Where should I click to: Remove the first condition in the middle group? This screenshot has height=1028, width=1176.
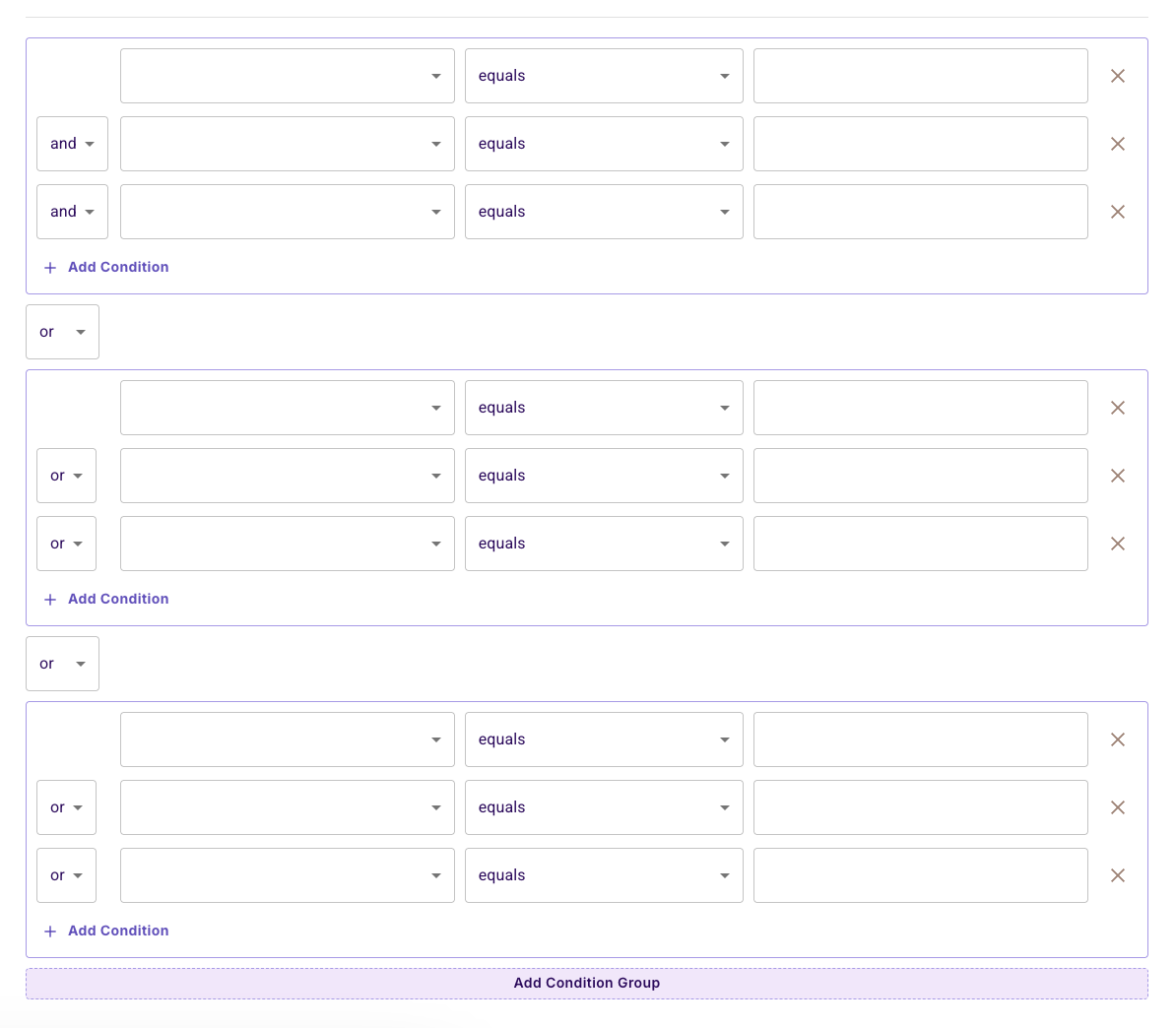1118,408
